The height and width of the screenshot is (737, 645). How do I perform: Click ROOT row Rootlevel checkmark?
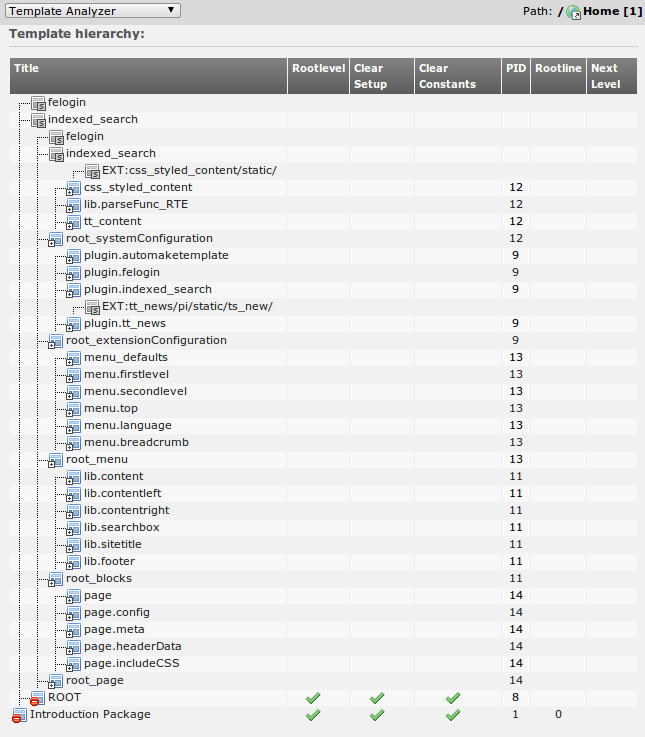(x=313, y=697)
